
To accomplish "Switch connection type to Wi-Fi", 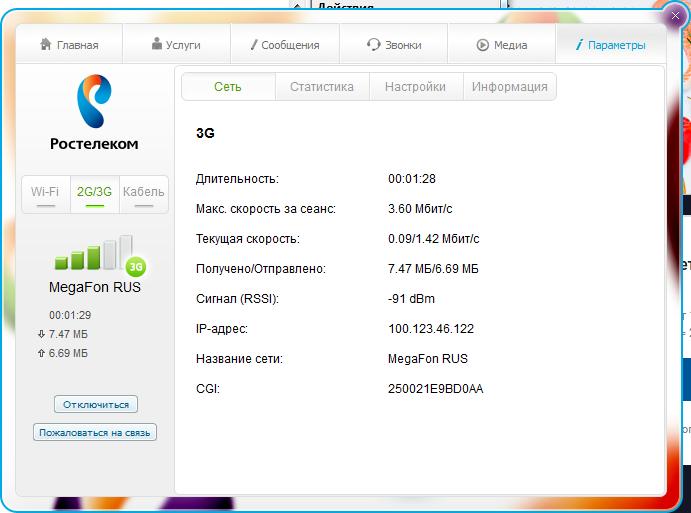I will pos(45,192).
